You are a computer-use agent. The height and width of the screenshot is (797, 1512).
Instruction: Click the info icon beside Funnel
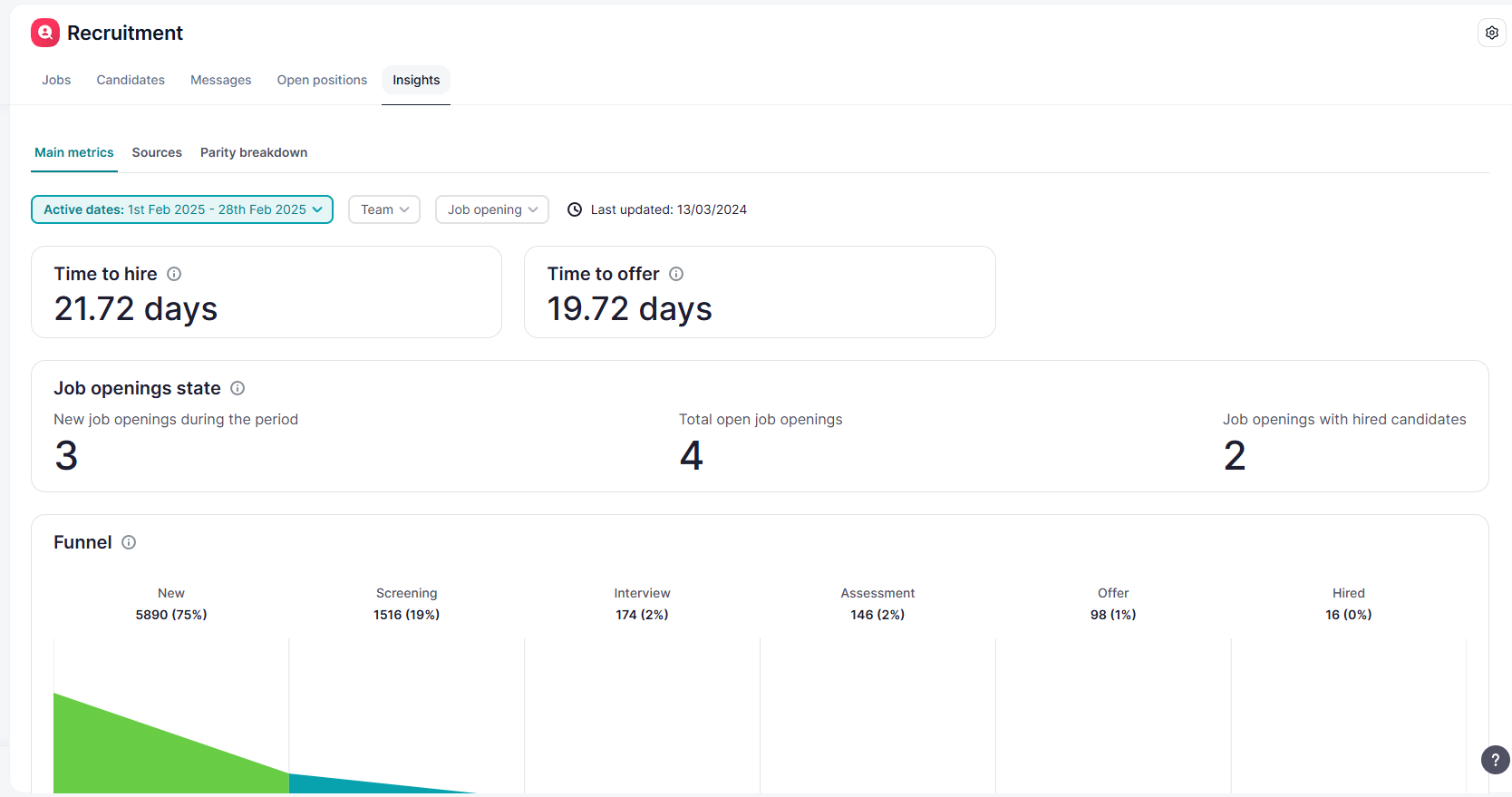(x=129, y=542)
